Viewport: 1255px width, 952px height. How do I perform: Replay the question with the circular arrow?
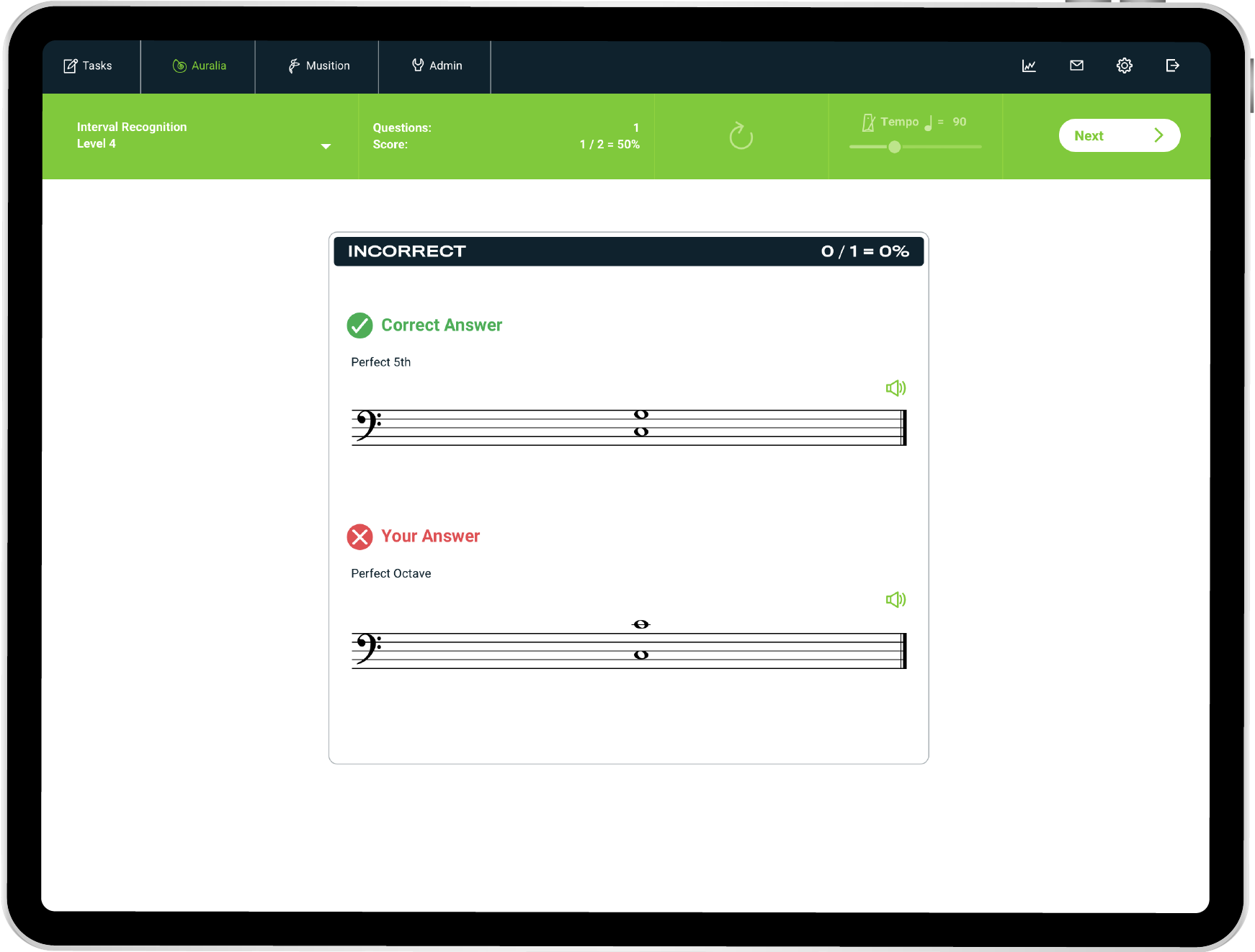pos(741,136)
